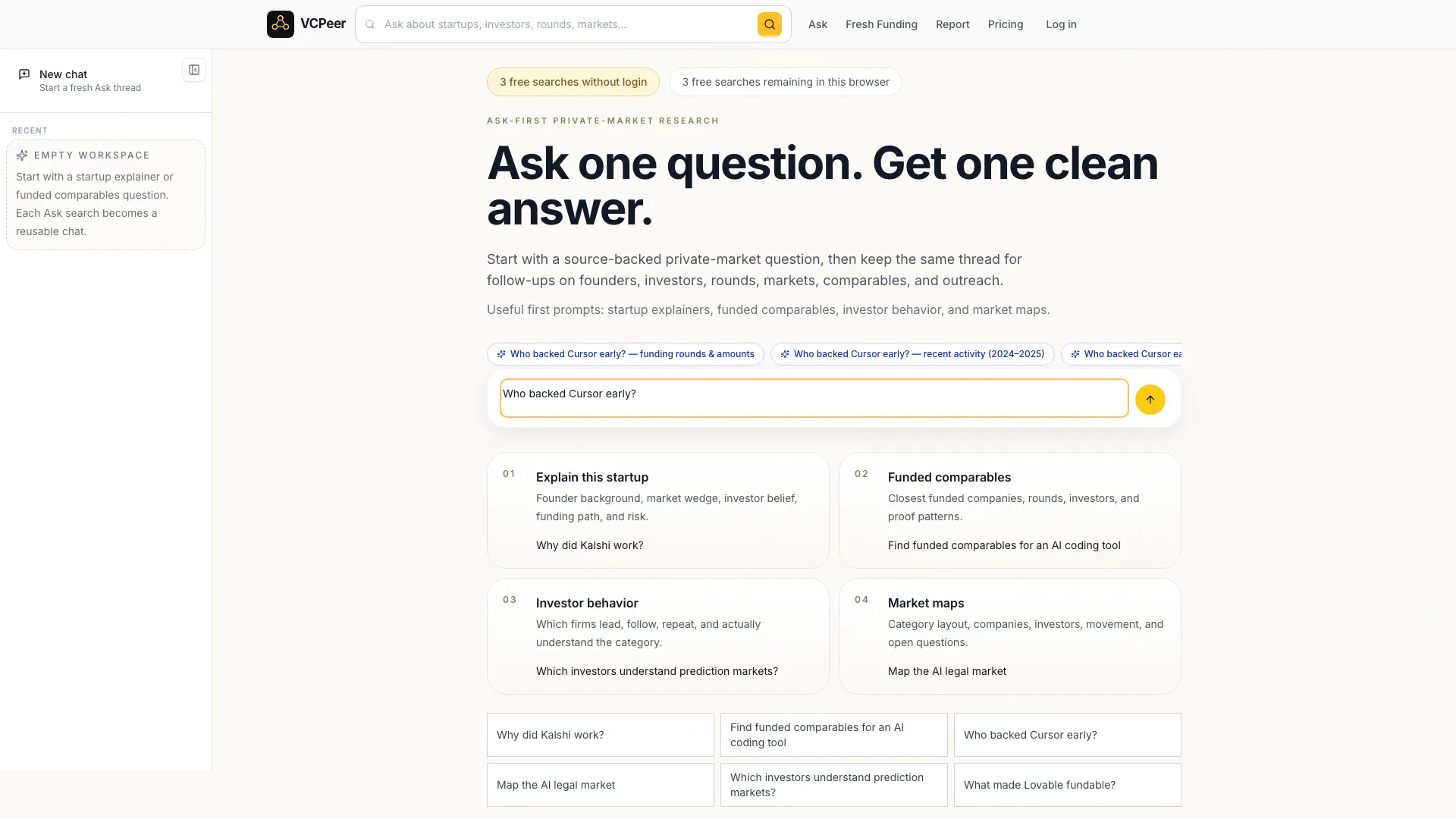
Task: Open the Ask menu item
Action: click(x=817, y=24)
